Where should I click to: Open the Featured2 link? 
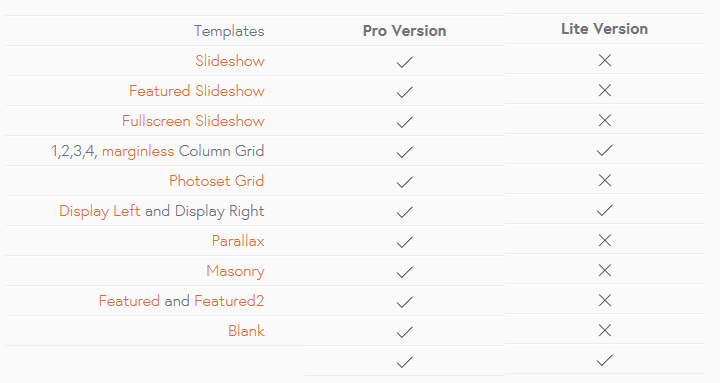pyautogui.click(x=229, y=301)
